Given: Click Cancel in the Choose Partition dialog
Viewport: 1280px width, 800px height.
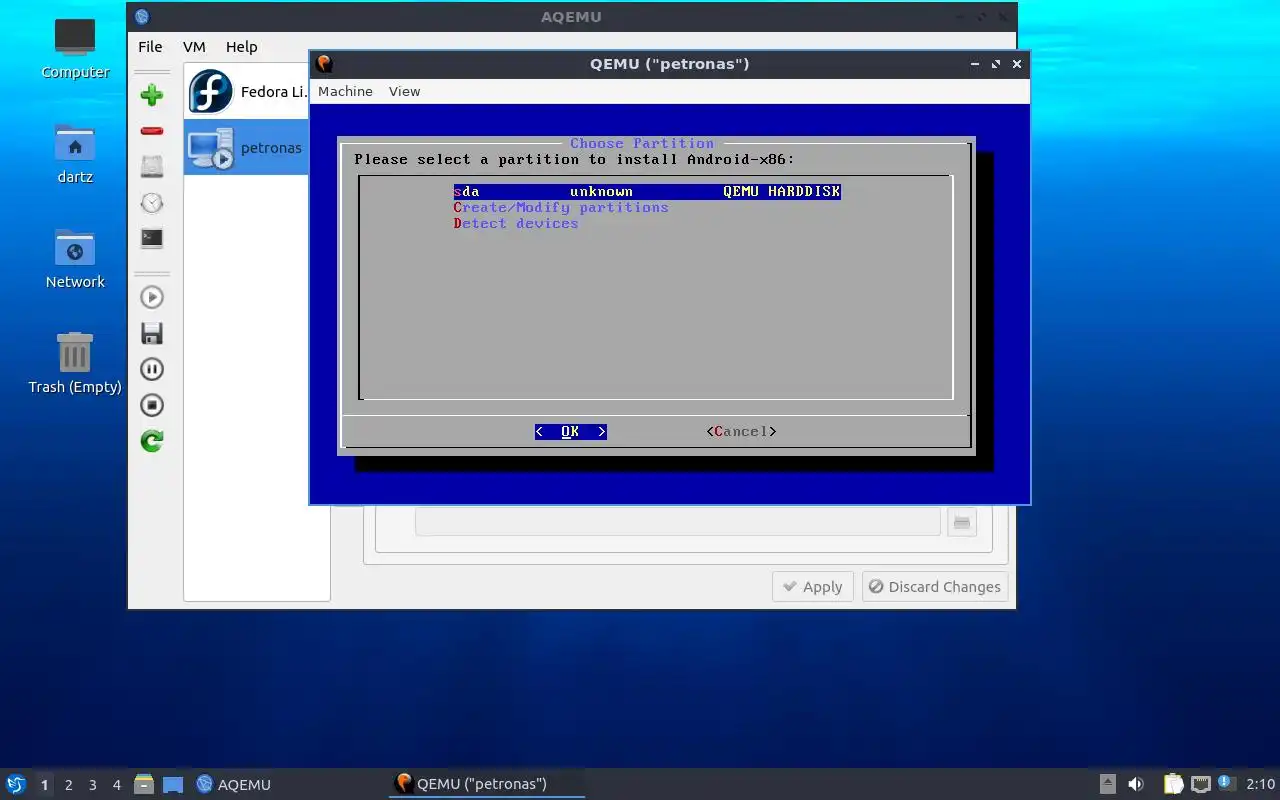Looking at the screenshot, I should point(741,431).
